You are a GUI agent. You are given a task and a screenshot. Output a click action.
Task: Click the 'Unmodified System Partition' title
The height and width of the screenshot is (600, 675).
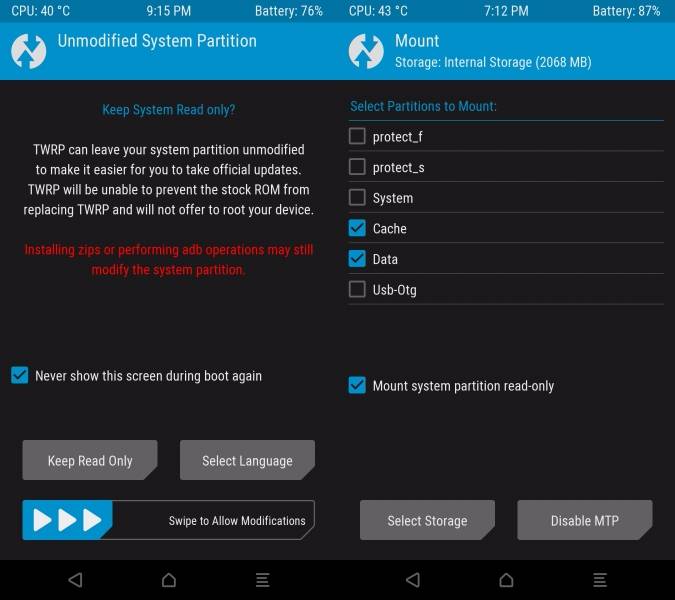(x=157, y=41)
